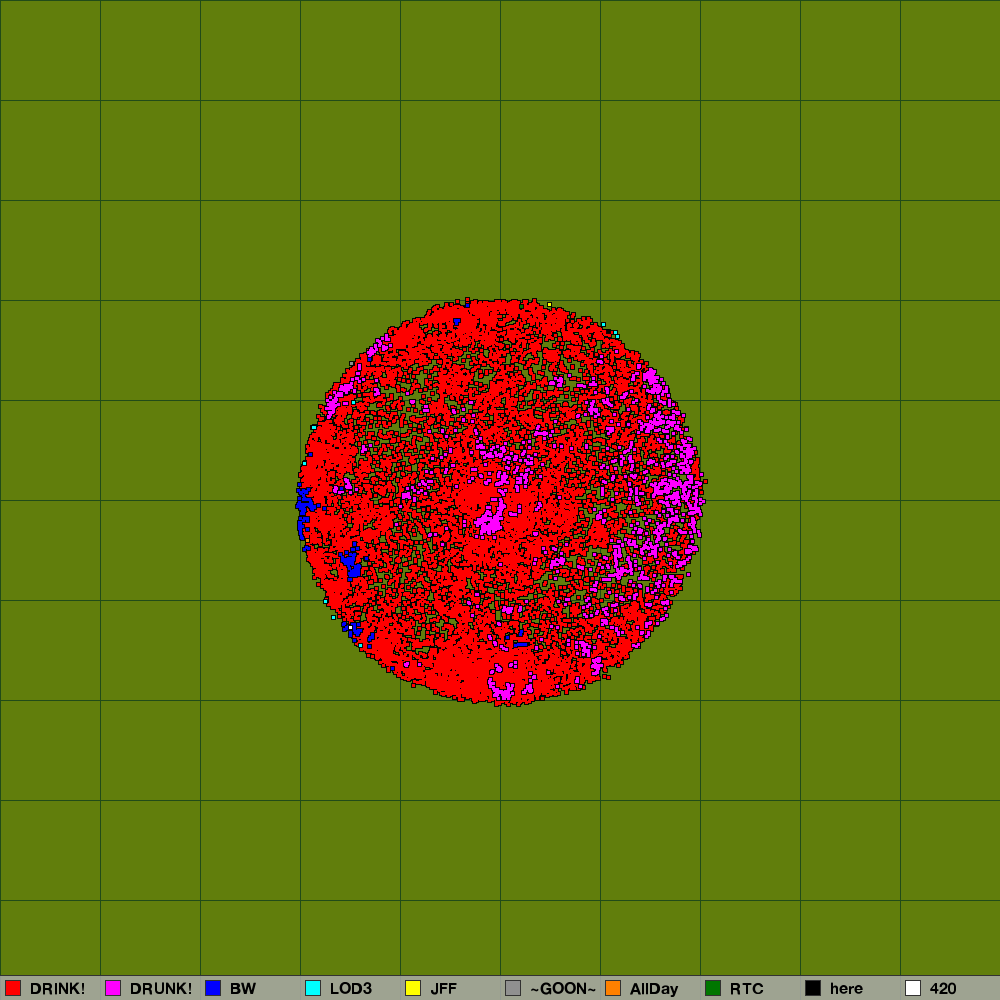The width and height of the screenshot is (1000, 1000).
Task: Click the yellow JFF legend swatch
Action: coord(413,988)
